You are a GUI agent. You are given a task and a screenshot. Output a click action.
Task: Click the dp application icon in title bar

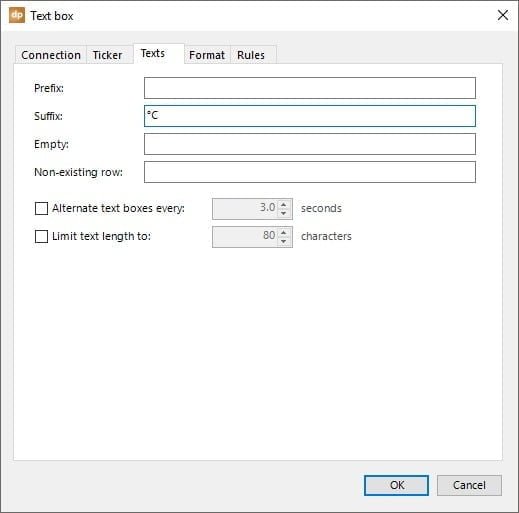click(17, 15)
